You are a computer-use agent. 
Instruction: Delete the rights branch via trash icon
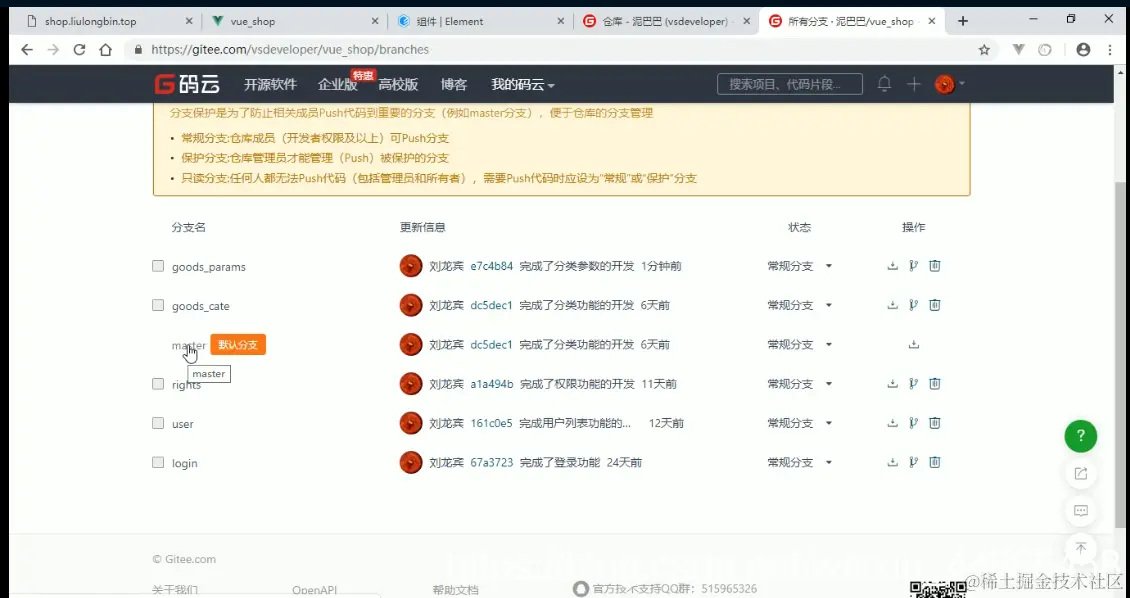point(934,383)
